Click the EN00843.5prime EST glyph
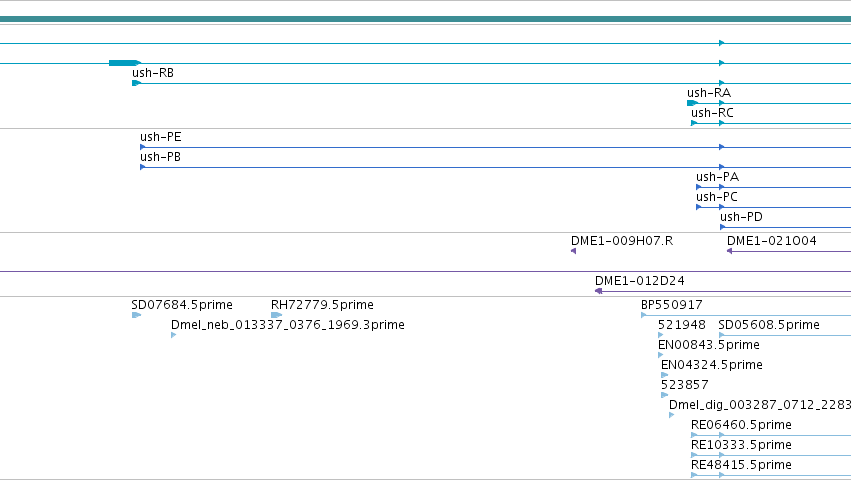This screenshot has width=851, height=480. [661, 356]
